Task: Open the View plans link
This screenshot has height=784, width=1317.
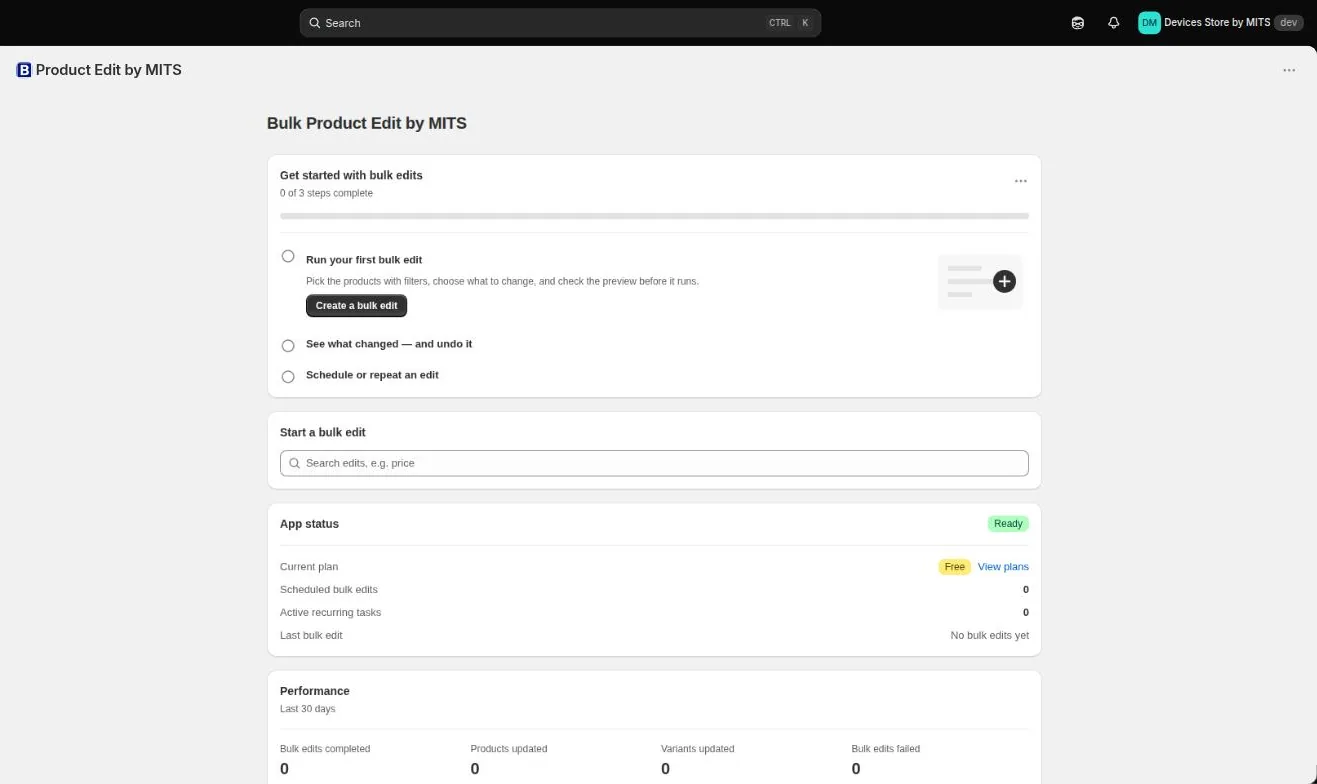Action: [x=1003, y=567]
